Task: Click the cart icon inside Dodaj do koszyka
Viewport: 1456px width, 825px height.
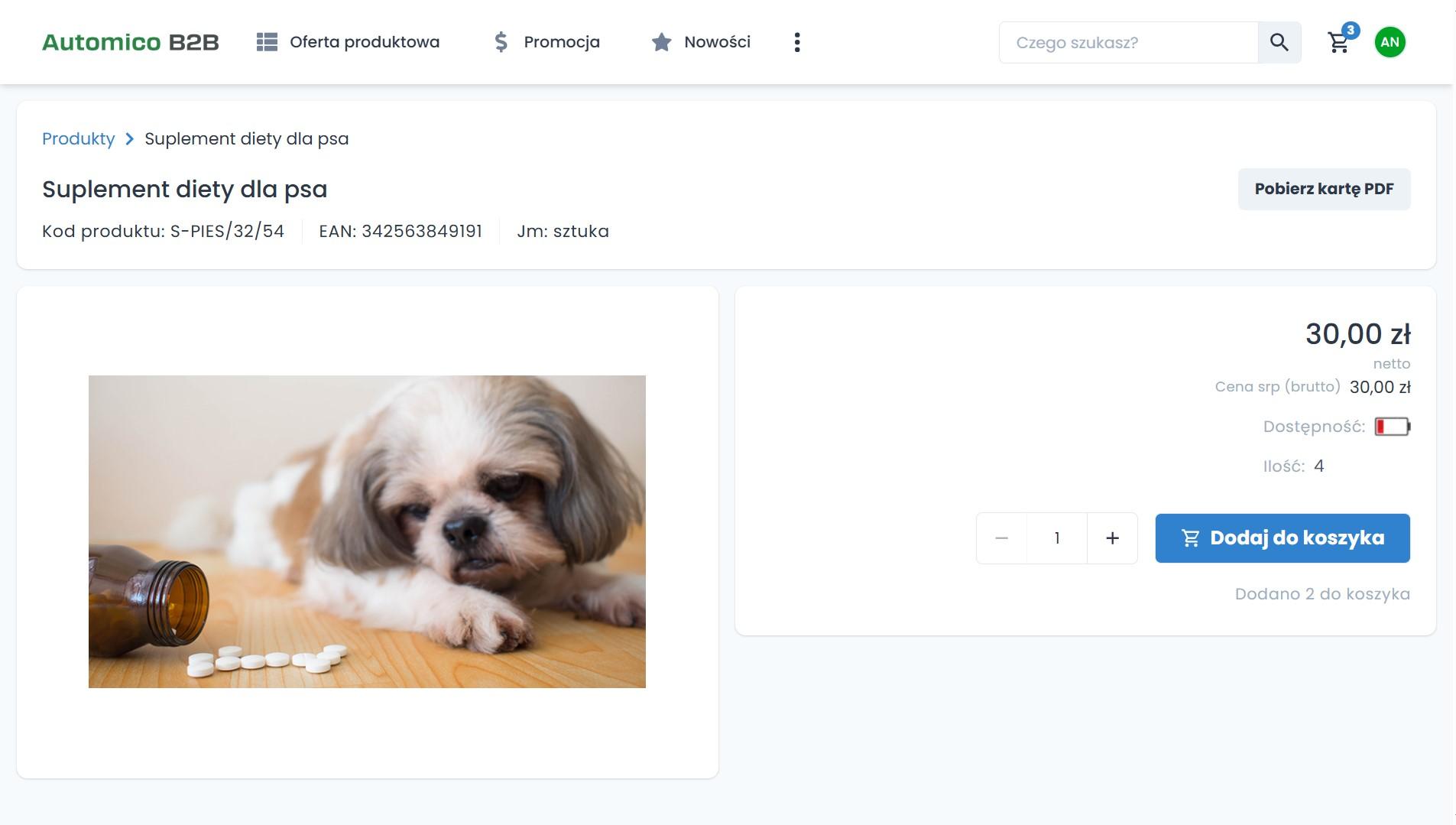Action: [x=1190, y=538]
